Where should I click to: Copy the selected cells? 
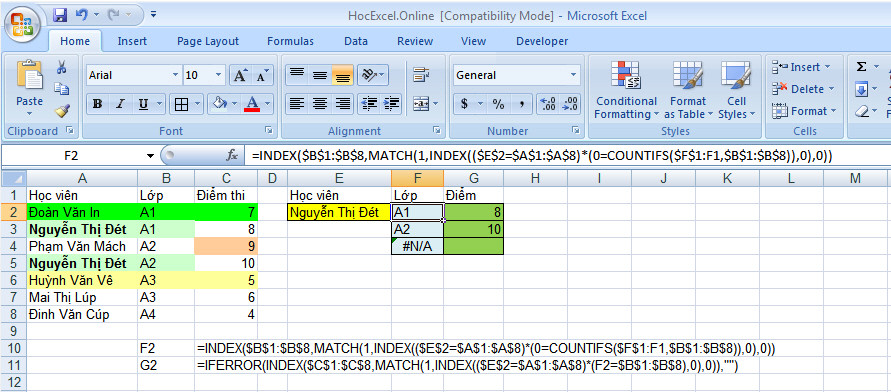(x=61, y=89)
